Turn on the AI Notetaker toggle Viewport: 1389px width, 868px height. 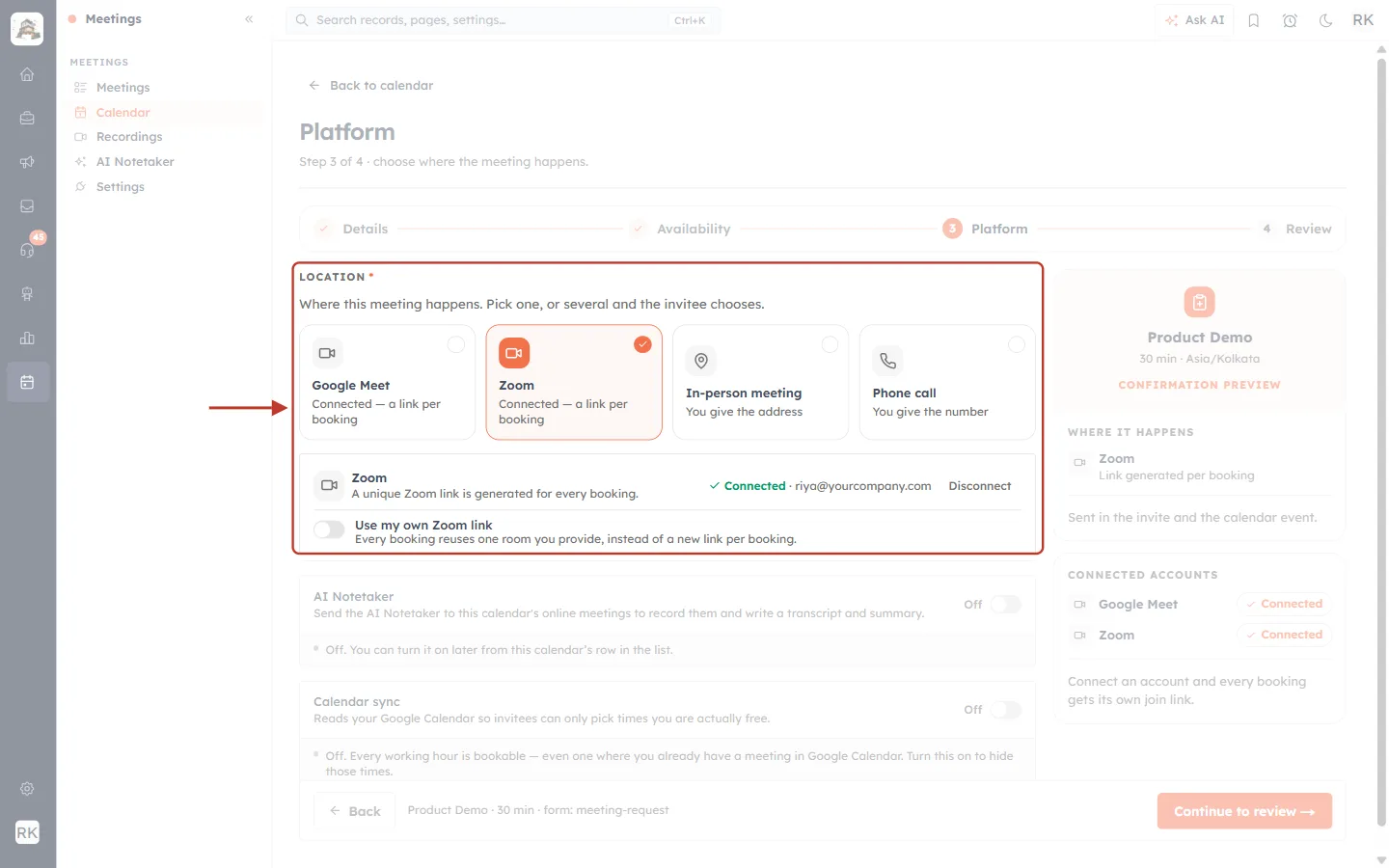1005,605
